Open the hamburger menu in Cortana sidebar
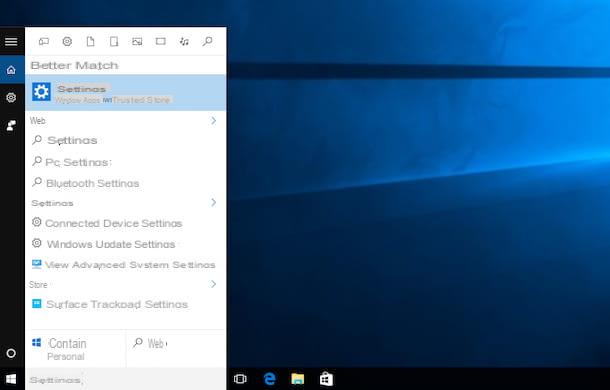Image resolution: width=610 pixels, height=390 pixels. coord(11,41)
